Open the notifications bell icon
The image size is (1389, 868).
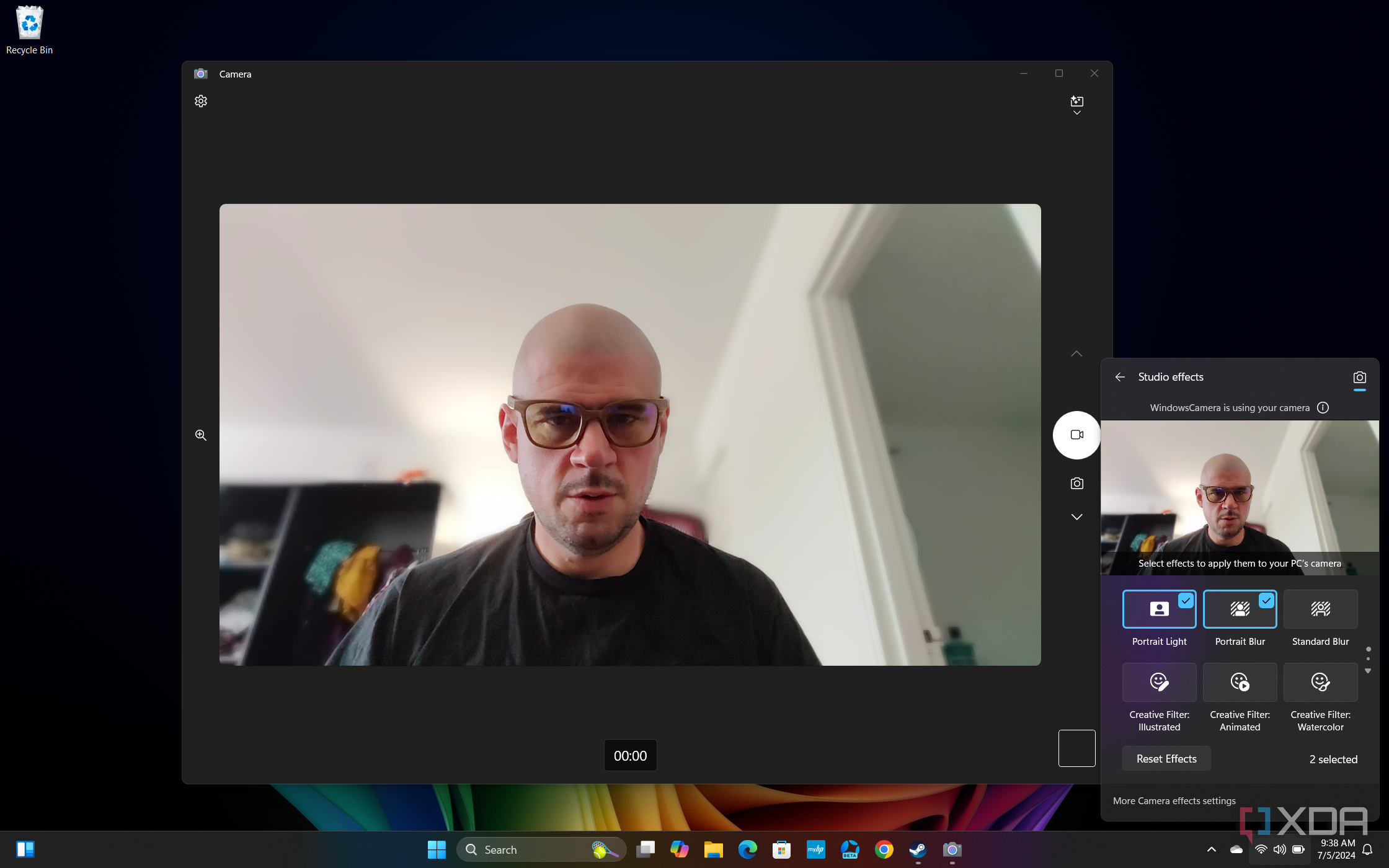pos(1368,849)
